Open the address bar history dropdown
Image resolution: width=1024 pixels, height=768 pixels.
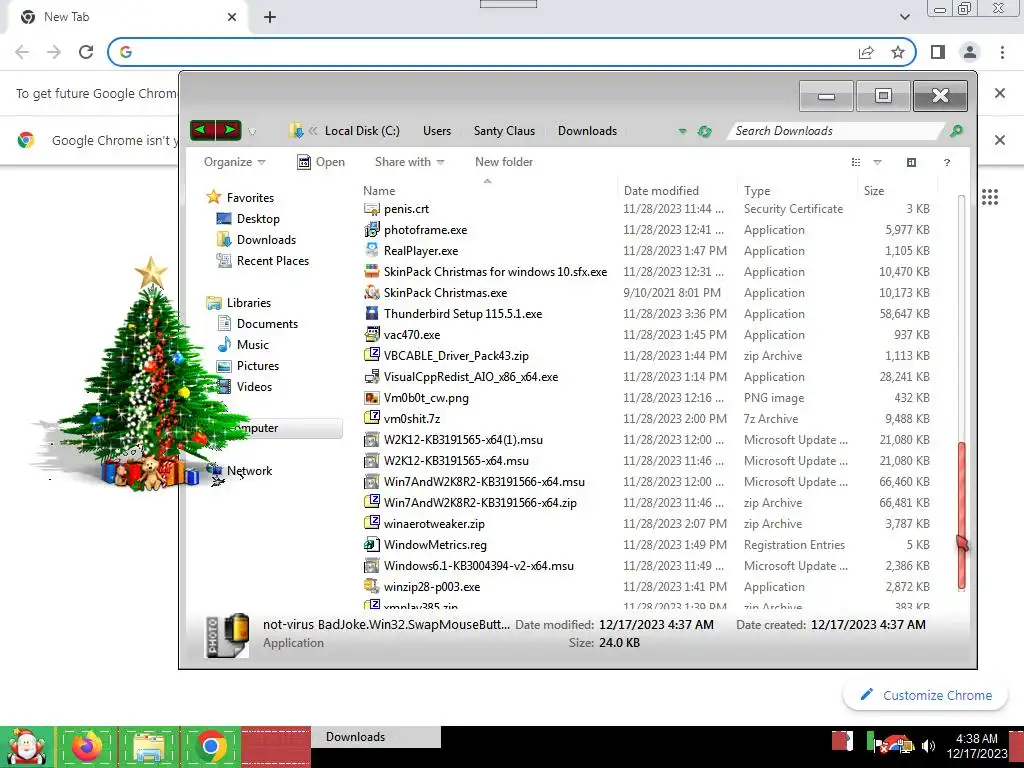point(682,131)
